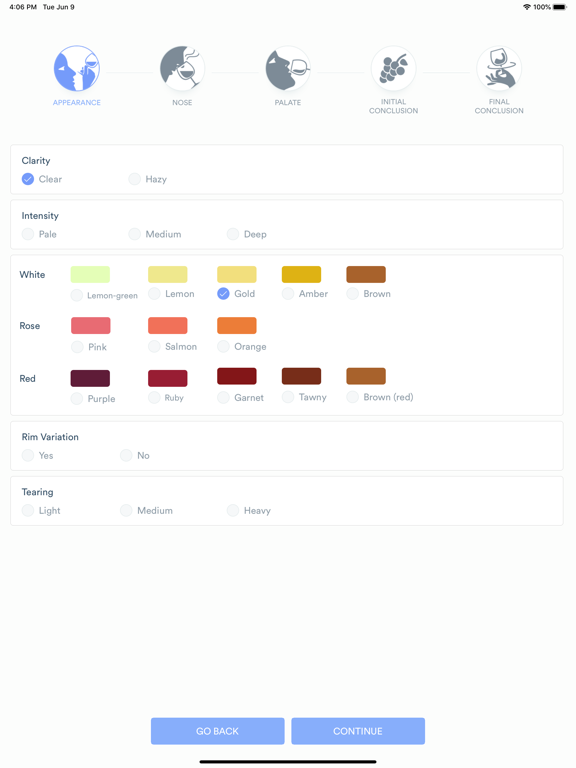Set Rim Variation to Yes
Image resolution: width=576 pixels, height=768 pixels.
tap(28, 456)
